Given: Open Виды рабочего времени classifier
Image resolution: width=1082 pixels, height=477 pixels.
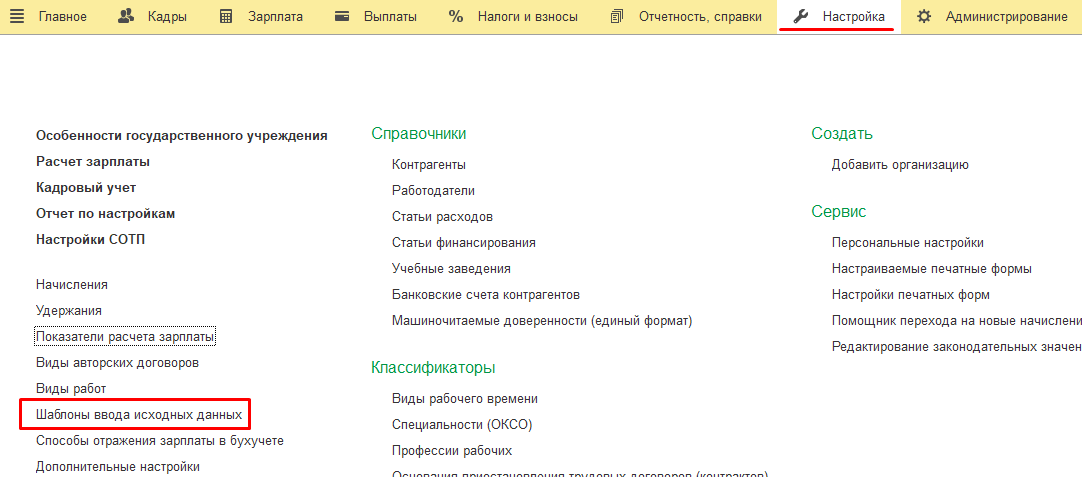Looking at the screenshot, I should [x=465, y=399].
